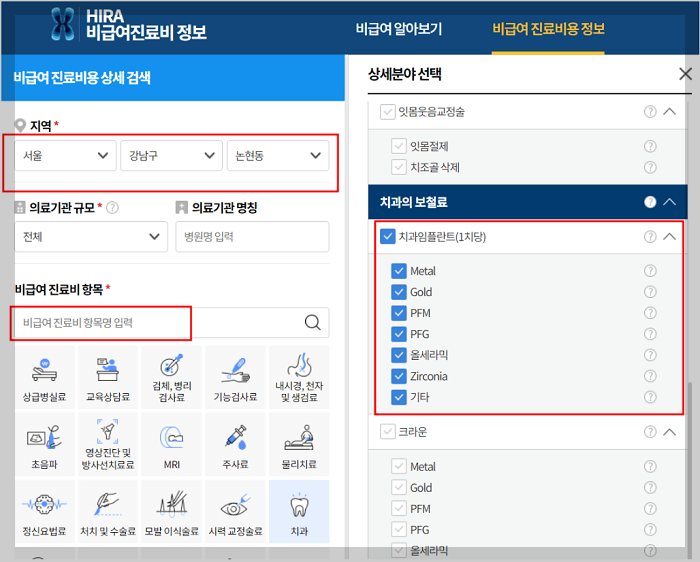
Task: Check the 치조골 삭제 checkbox
Action: pos(399,167)
